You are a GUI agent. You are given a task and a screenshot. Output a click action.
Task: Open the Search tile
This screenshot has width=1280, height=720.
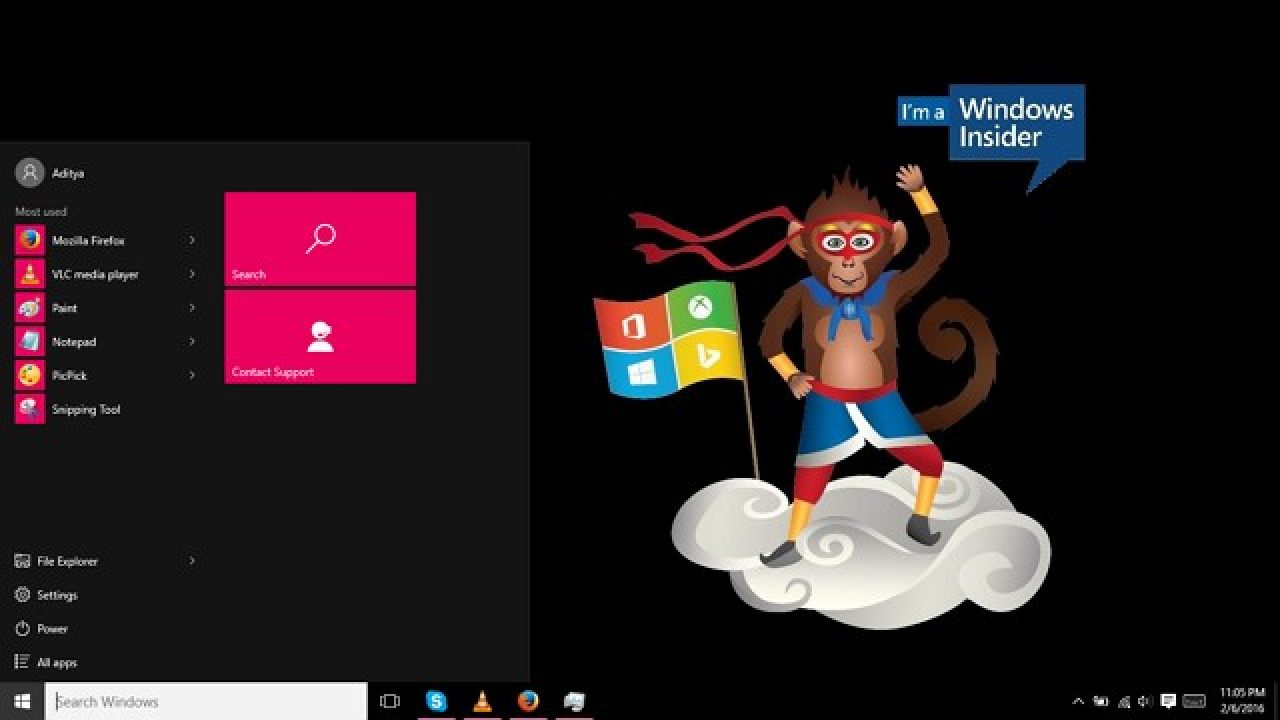point(320,239)
